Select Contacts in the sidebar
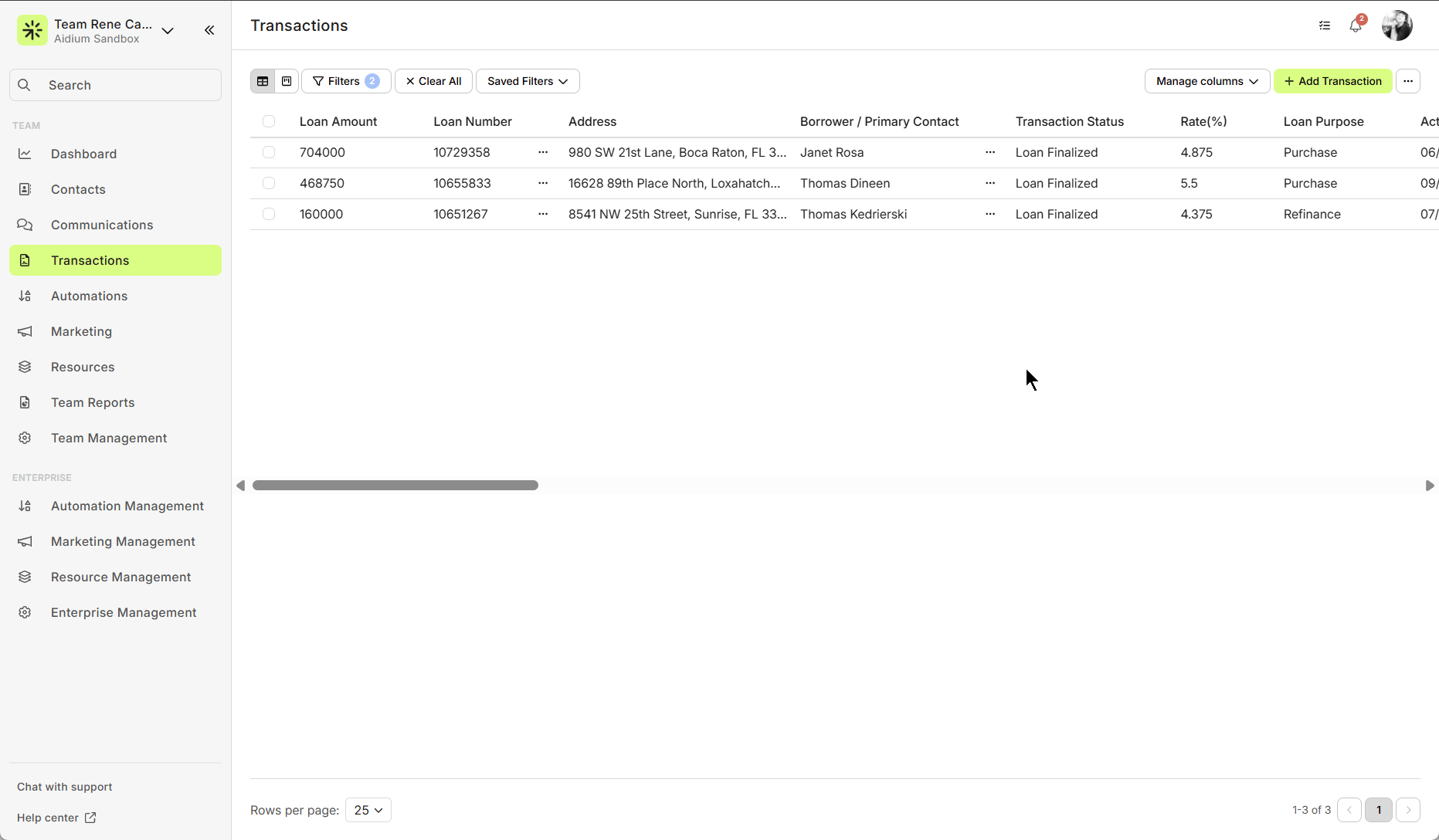The width and height of the screenshot is (1439, 840). 78,189
